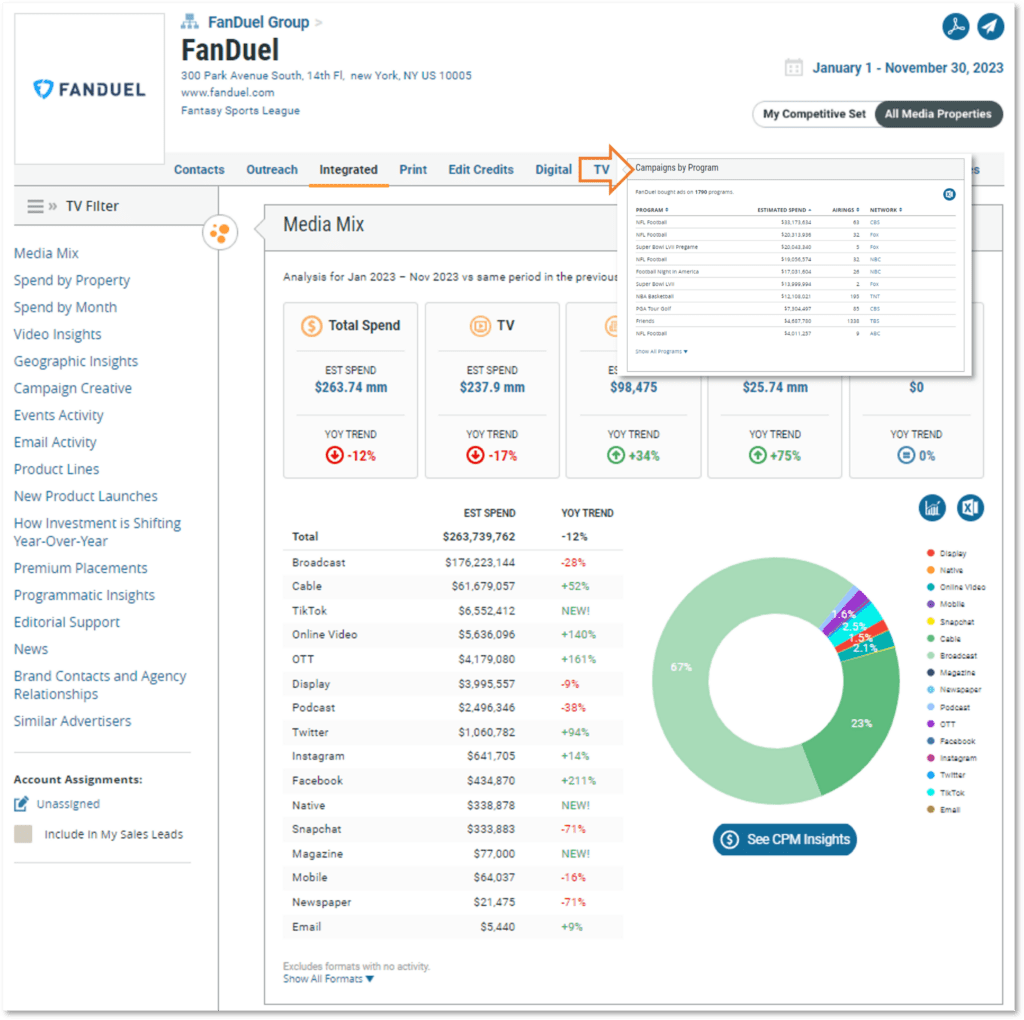Image resolution: width=1024 pixels, height=1020 pixels.
Task: Click the edit icon next to Unassigned
Action: (x=22, y=803)
